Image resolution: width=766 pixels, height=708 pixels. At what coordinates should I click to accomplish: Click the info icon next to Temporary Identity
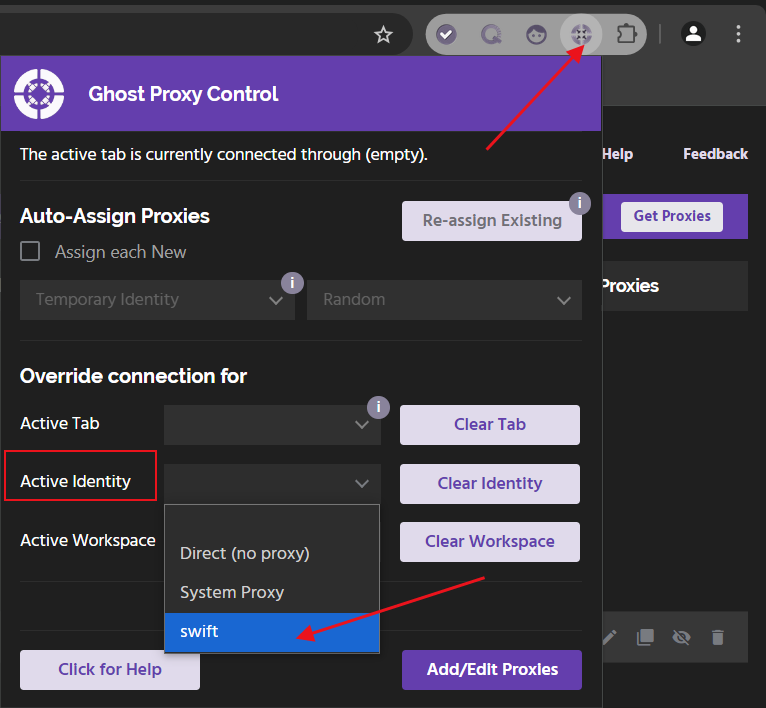(x=291, y=283)
